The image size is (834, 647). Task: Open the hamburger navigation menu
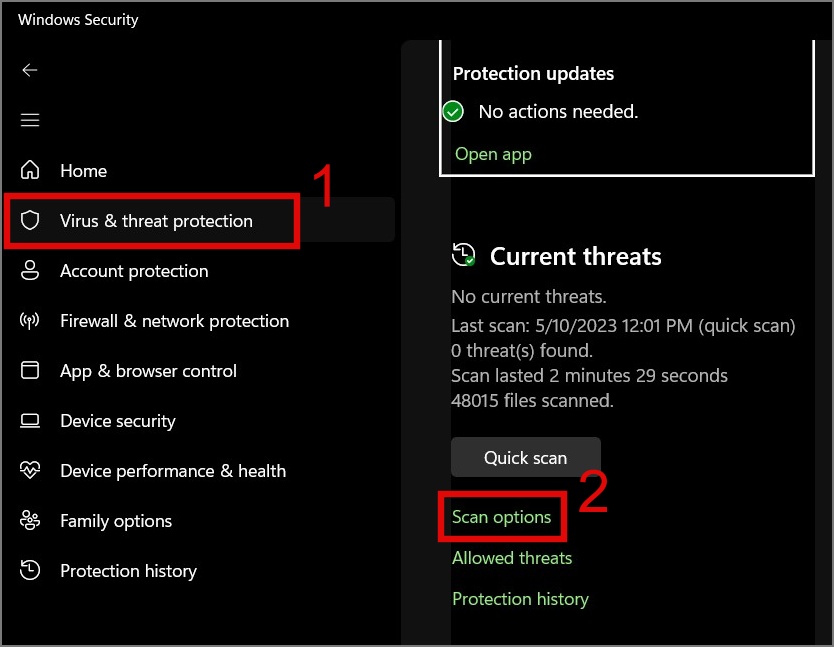pyautogui.click(x=30, y=120)
